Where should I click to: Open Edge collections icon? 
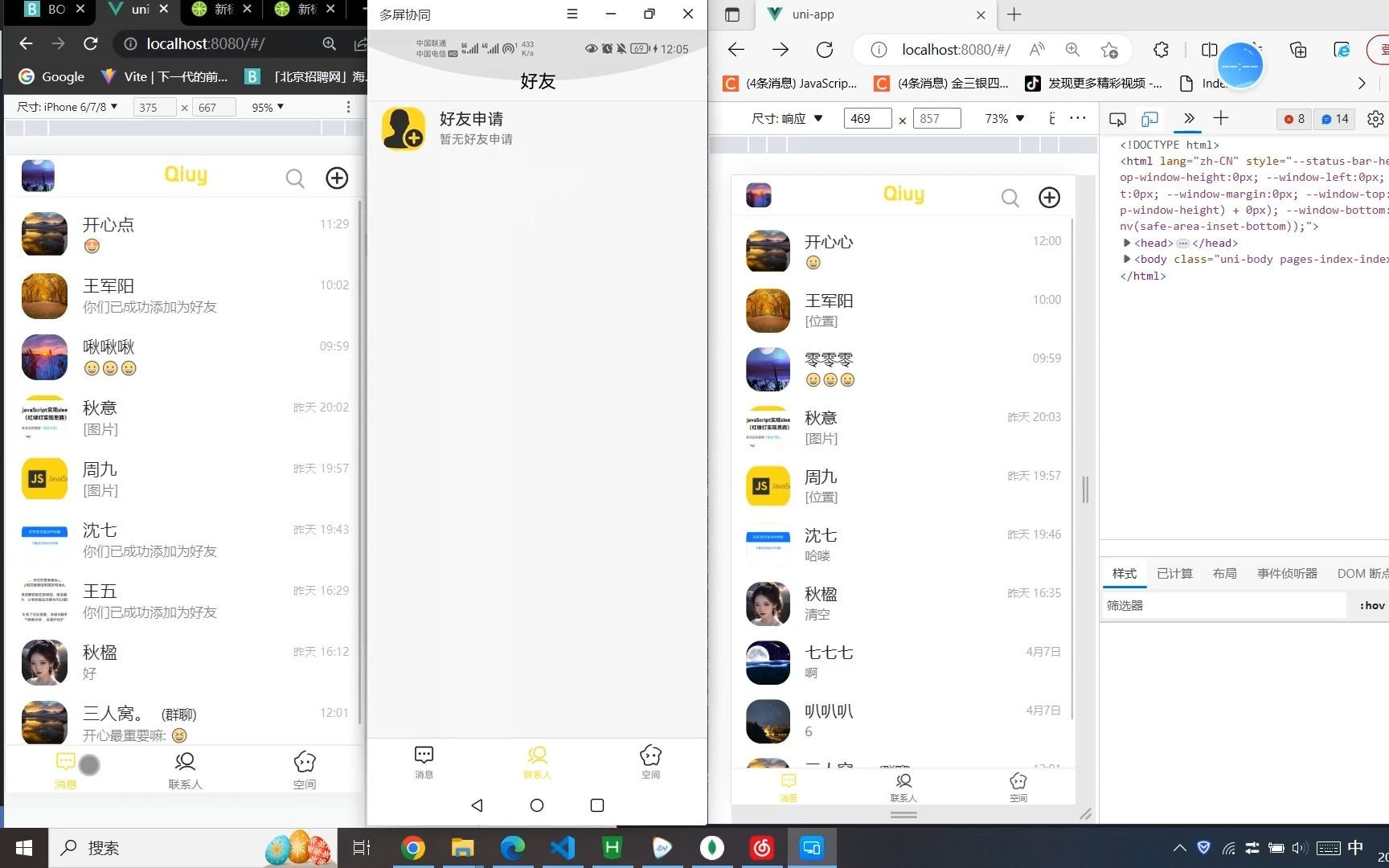(x=1298, y=50)
